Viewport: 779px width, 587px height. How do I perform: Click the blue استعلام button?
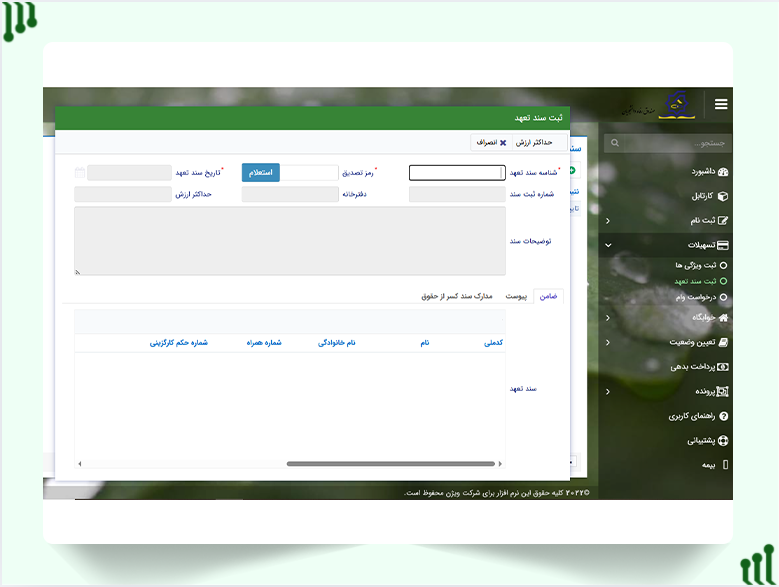(x=260, y=172)
